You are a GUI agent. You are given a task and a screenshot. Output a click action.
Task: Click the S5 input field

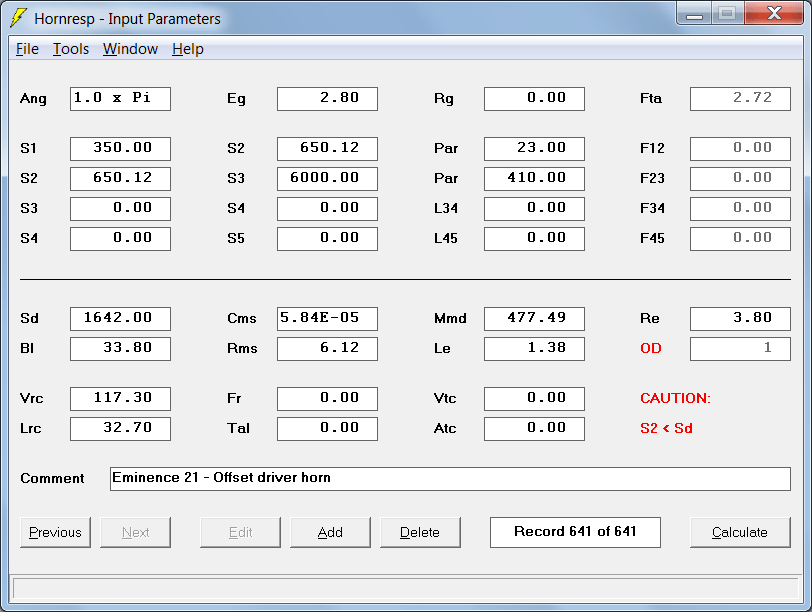tap(327, 239)
